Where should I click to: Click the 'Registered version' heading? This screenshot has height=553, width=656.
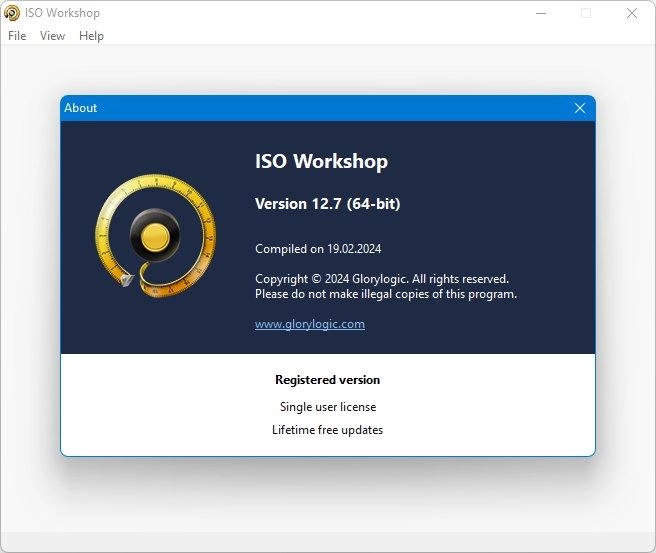[x=328, y=380]
